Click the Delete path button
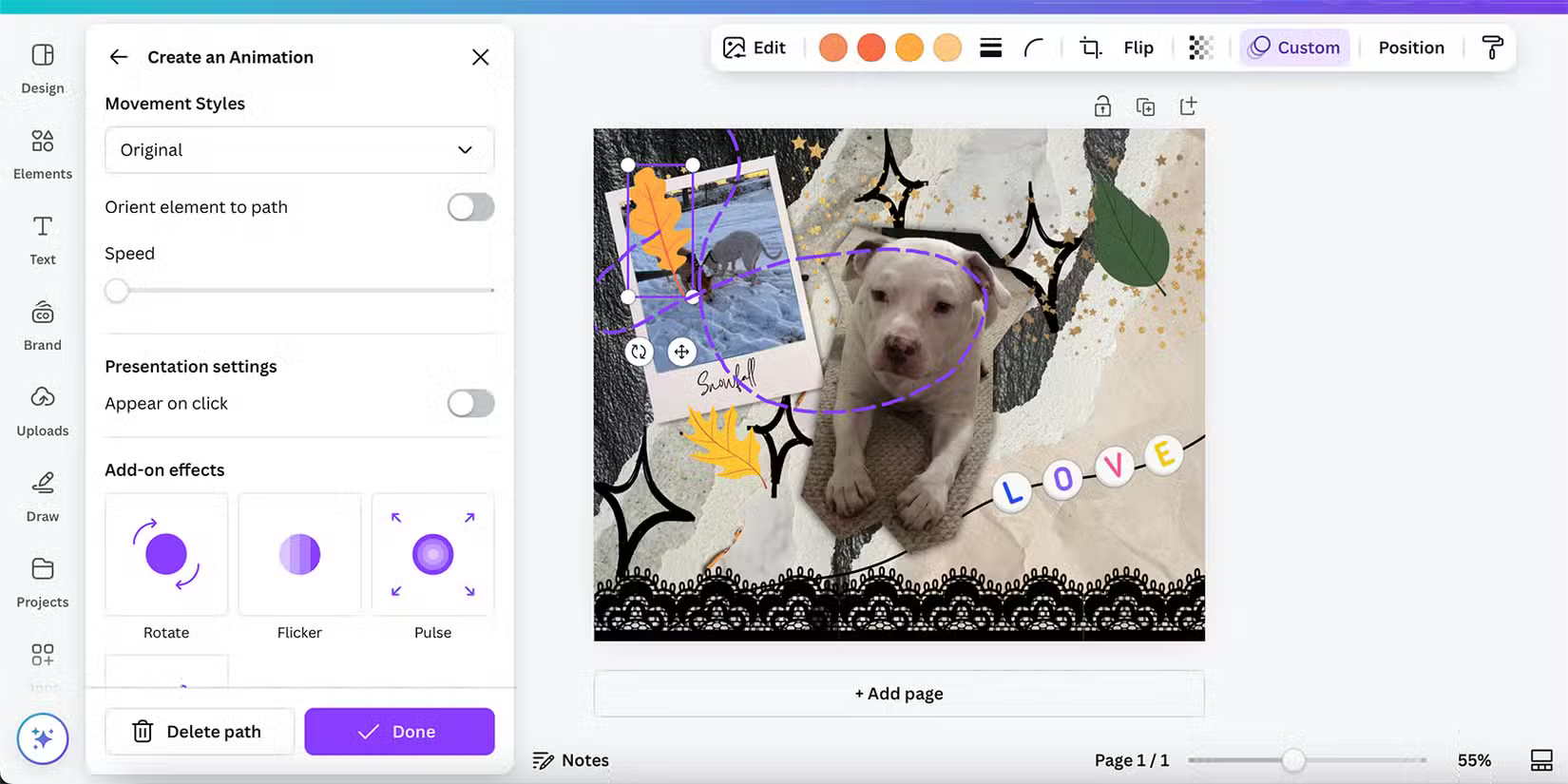This screenshot has height=784, width=1568. click(200, 732)
